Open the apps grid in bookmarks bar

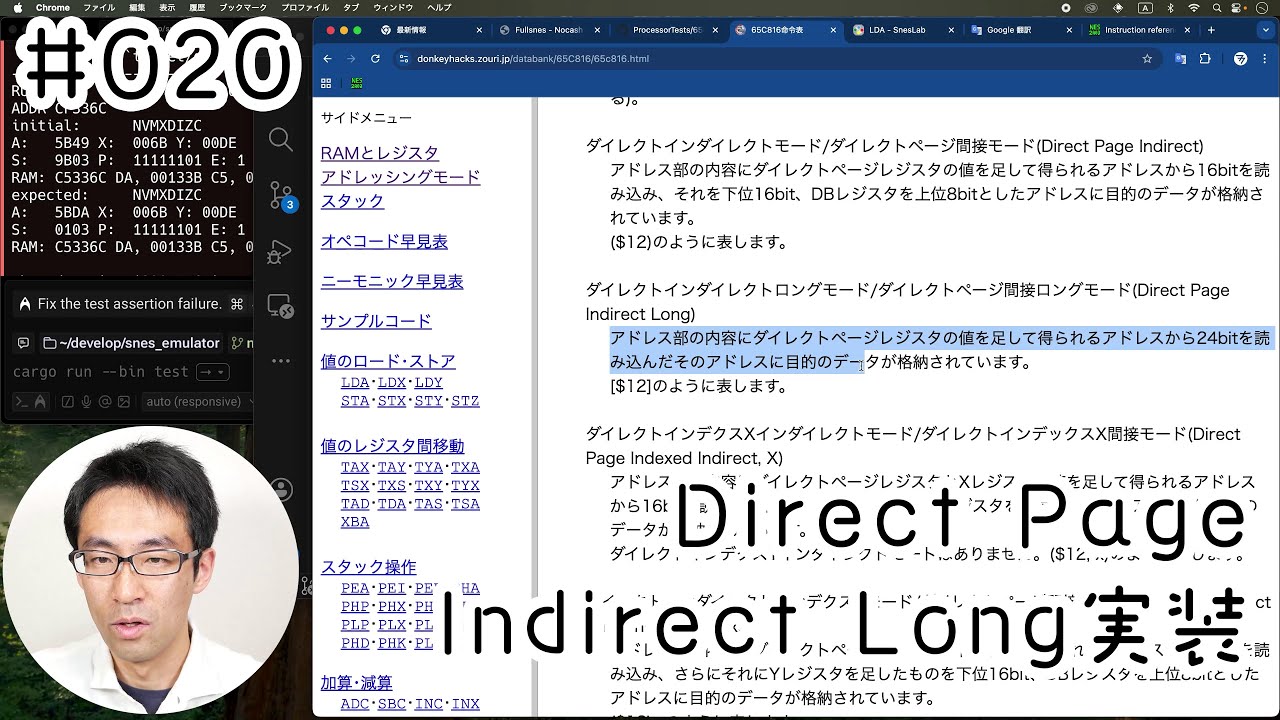pos(326,83)
